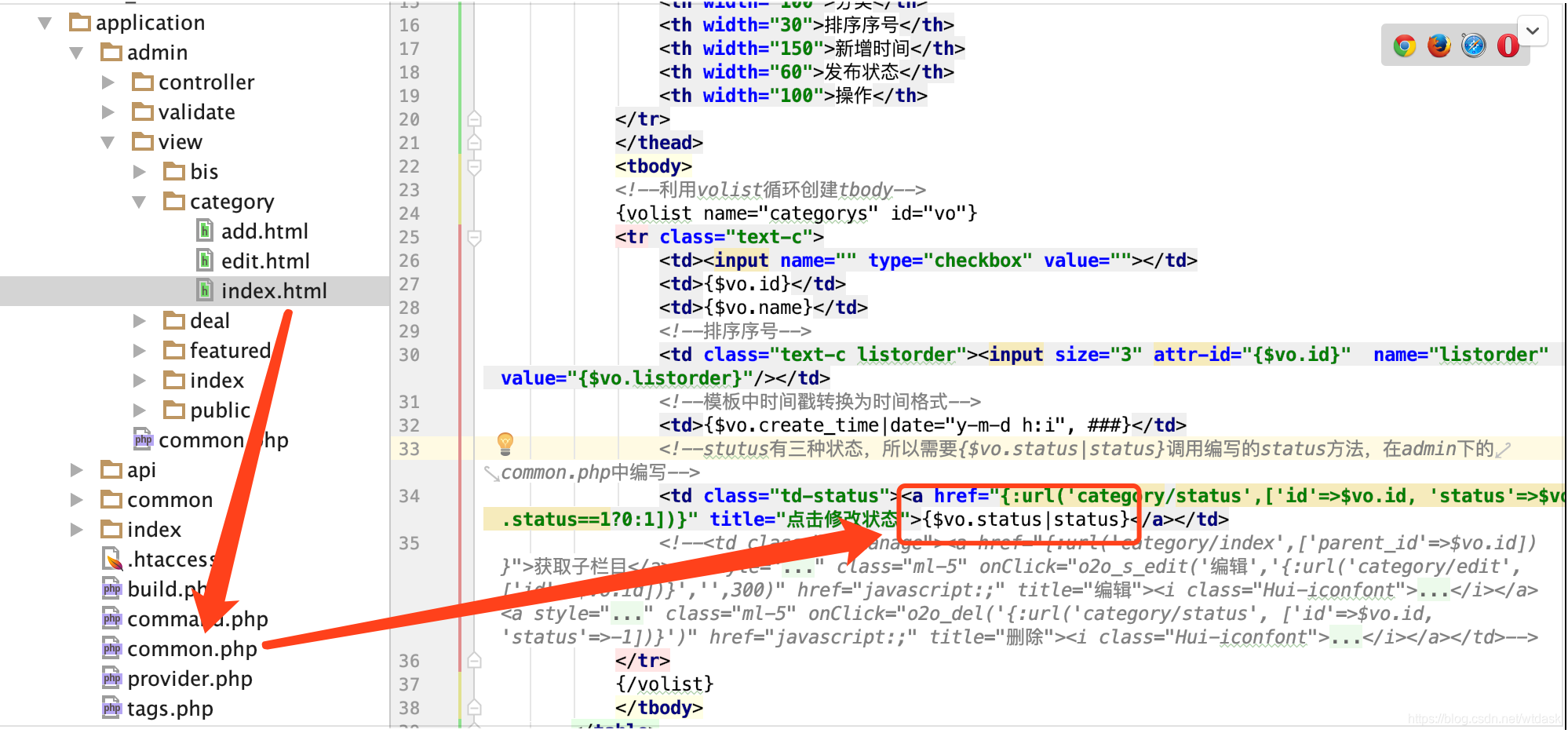Viewport: 1568px width, 733px height.
Task: Click the provider.php file icon
Action: pyautogui.click(x=111, y=678)
